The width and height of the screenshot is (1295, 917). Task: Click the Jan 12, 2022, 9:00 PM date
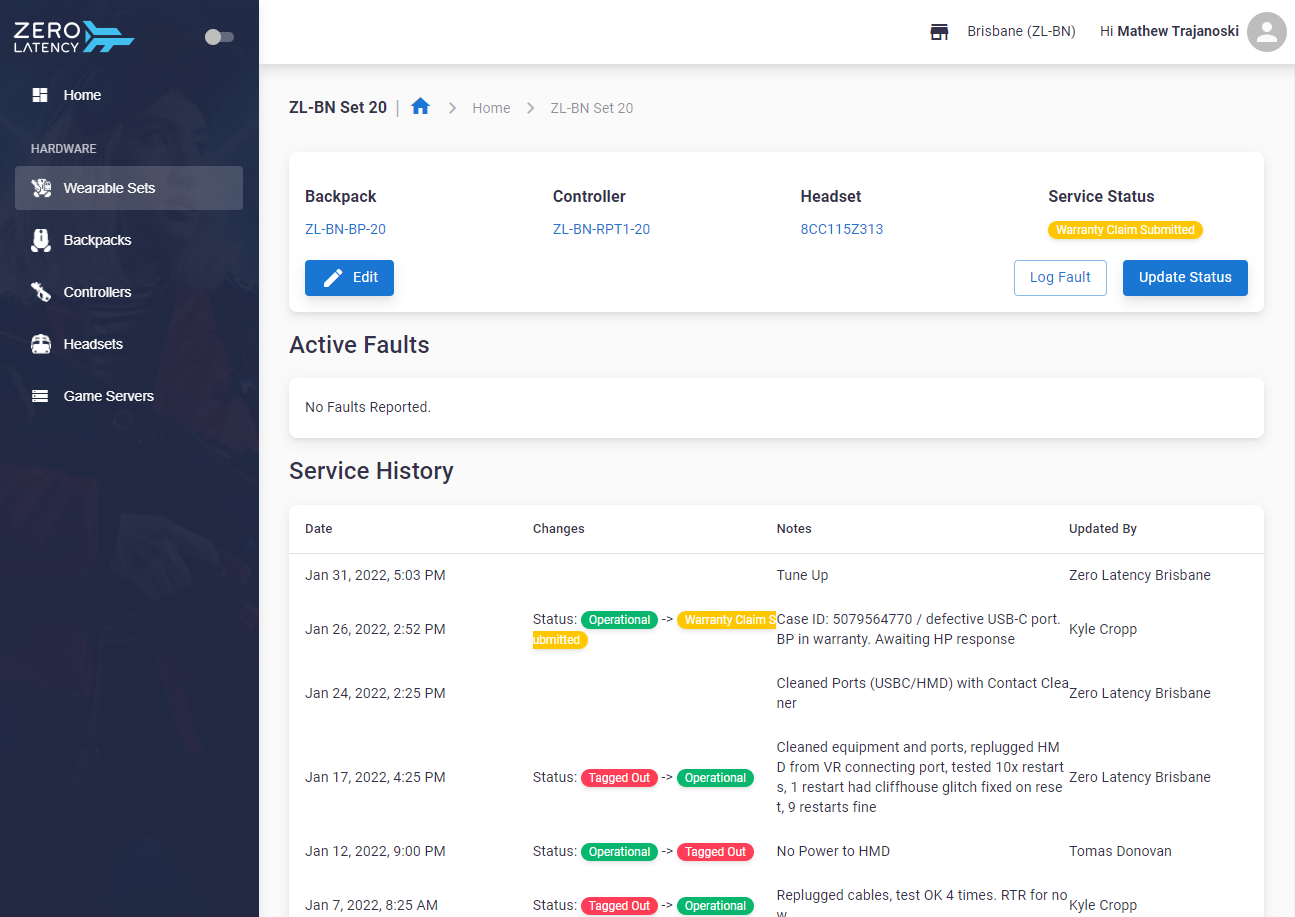coord(375,852)
